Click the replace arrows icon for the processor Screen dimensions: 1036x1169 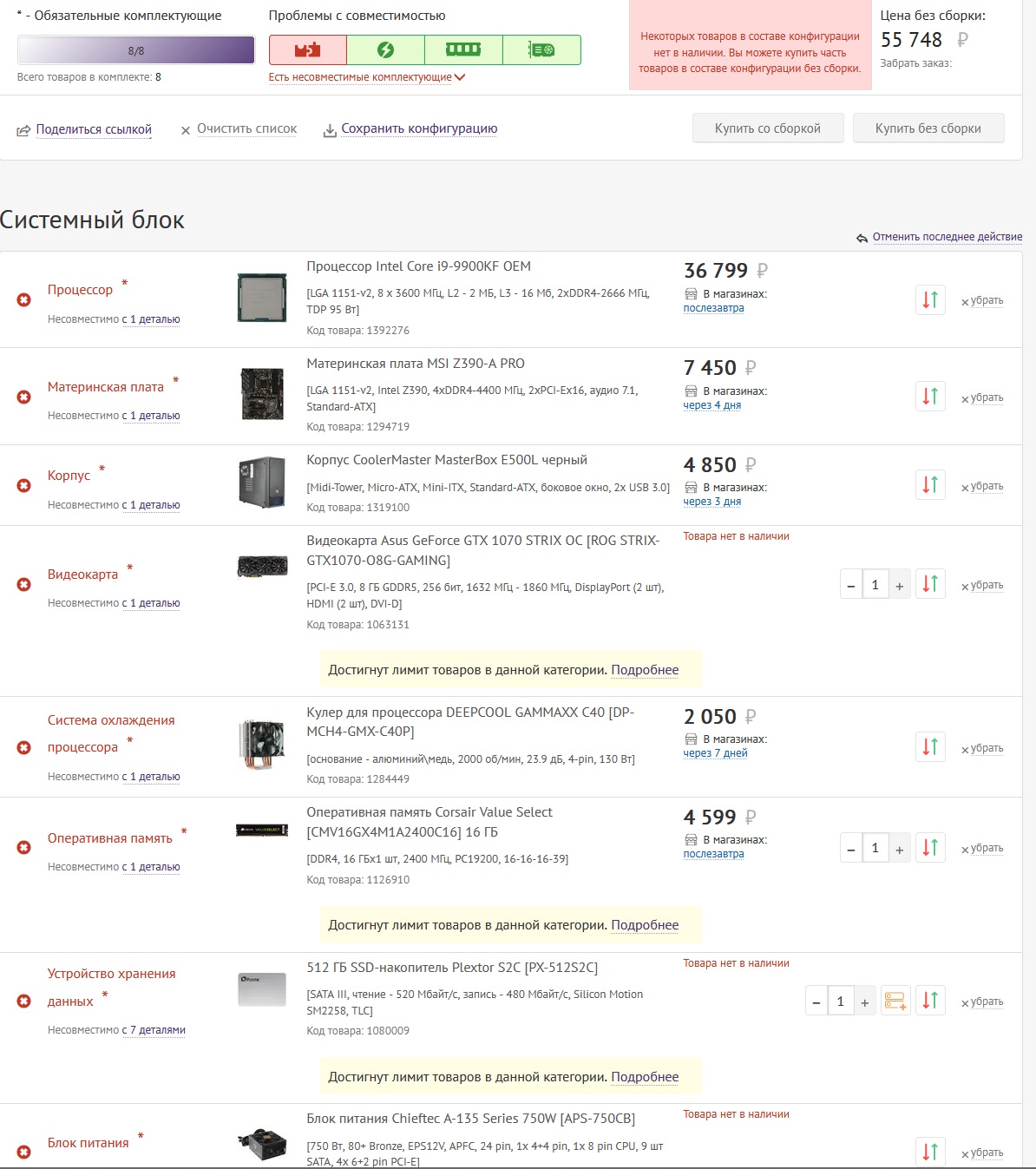(930, 300)
